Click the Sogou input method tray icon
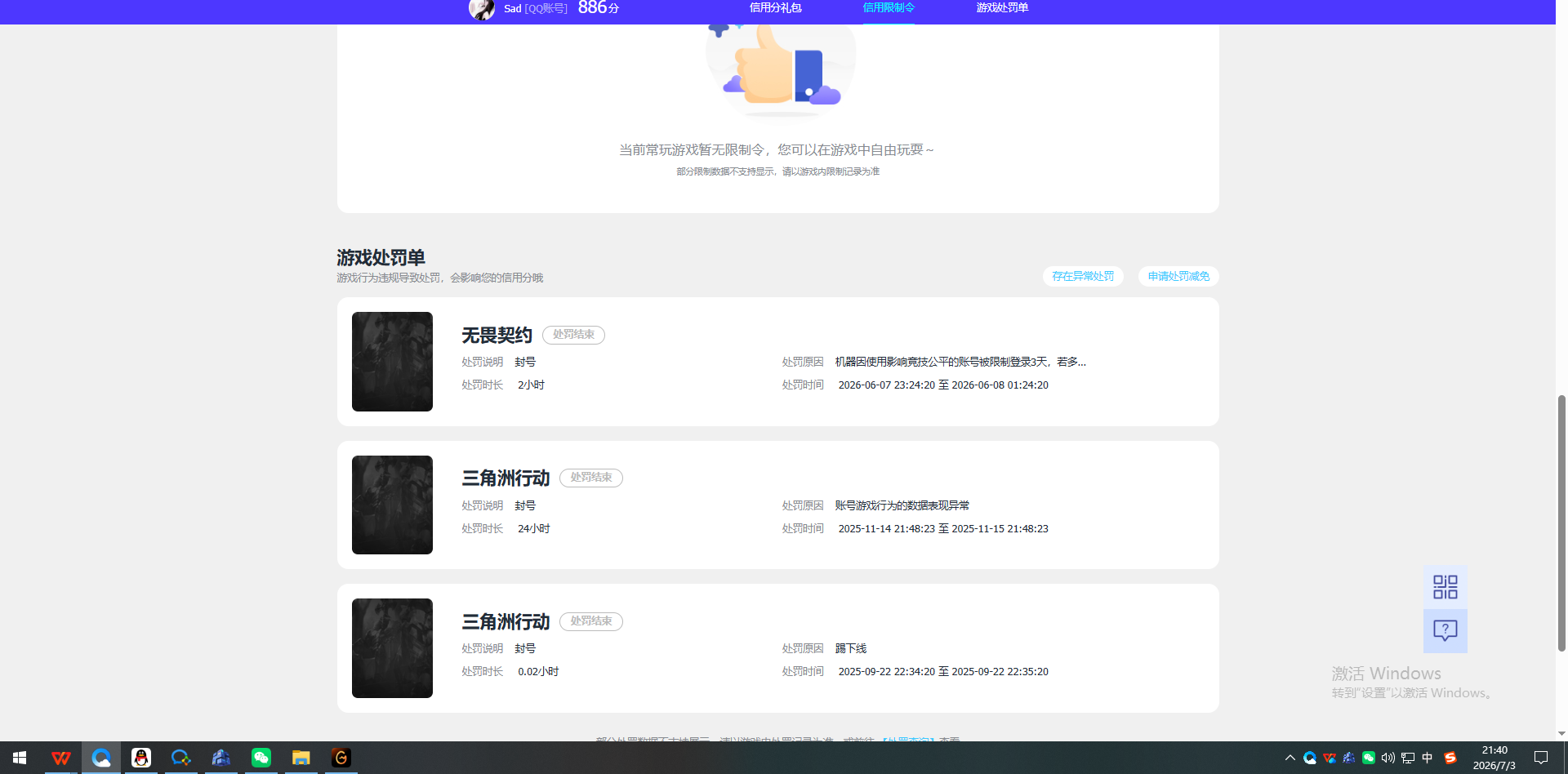The width and height of the screenshot is (1568, 774). 1450,758
